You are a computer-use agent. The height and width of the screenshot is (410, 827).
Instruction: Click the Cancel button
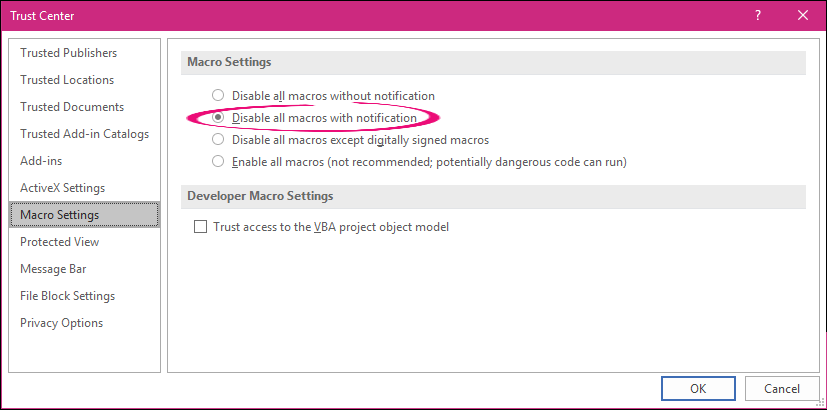click(x=782, y=388)
